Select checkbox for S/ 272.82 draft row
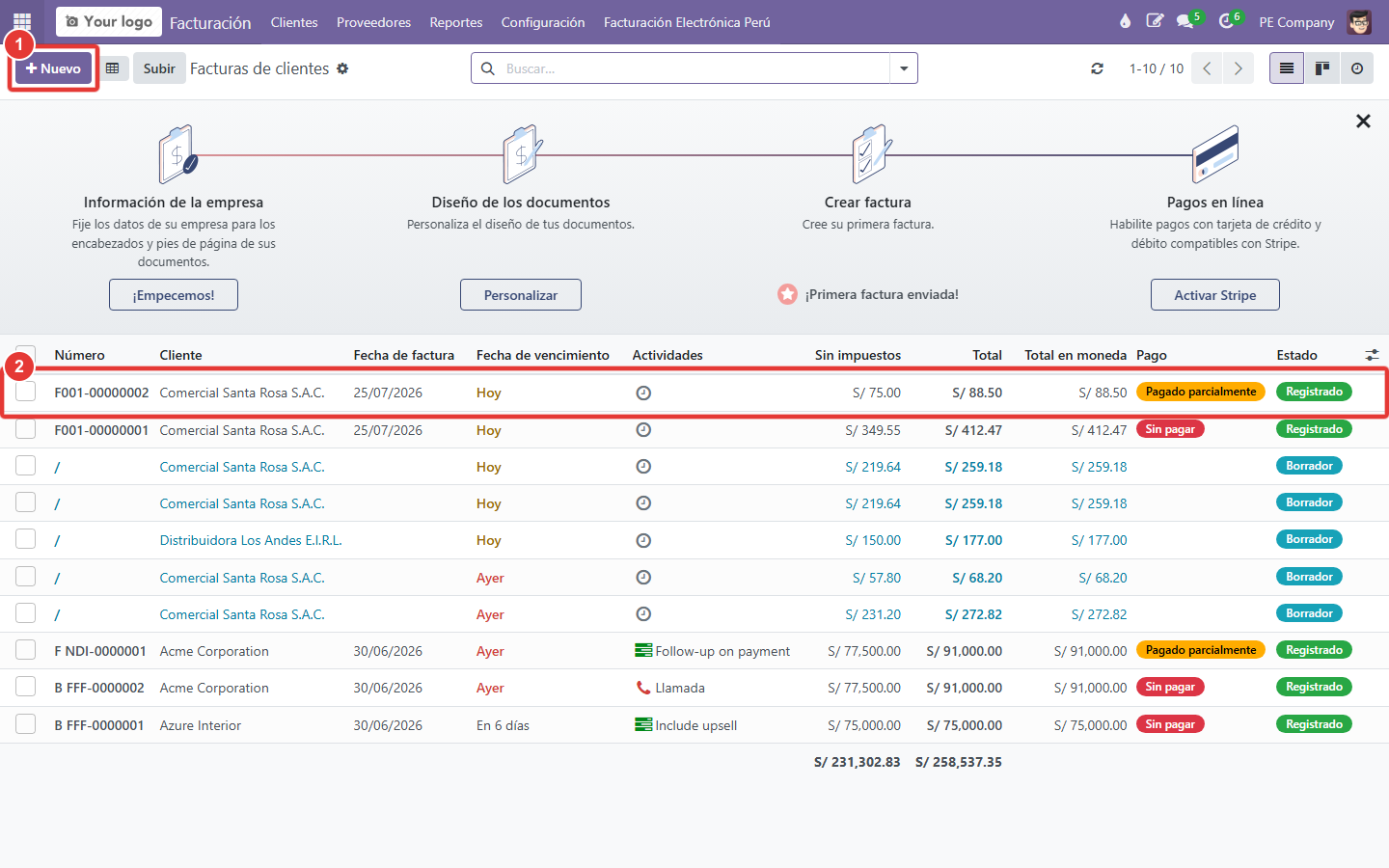The width and height of the screenshot is (1389, 868). point(26,613)
